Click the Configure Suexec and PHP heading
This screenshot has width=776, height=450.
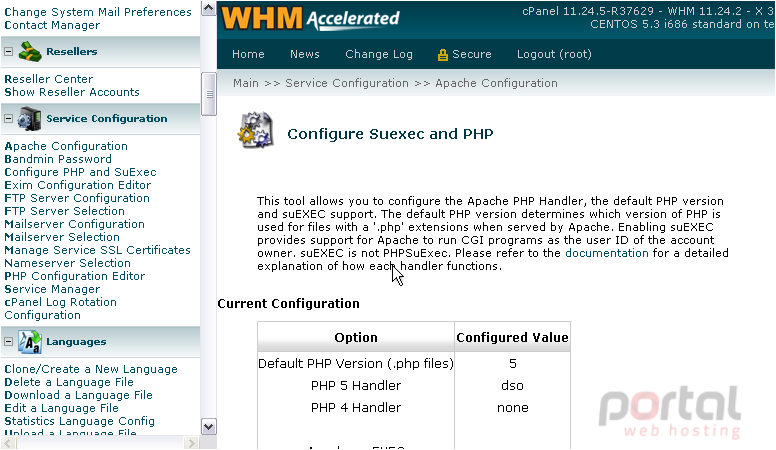pos(390,134)
